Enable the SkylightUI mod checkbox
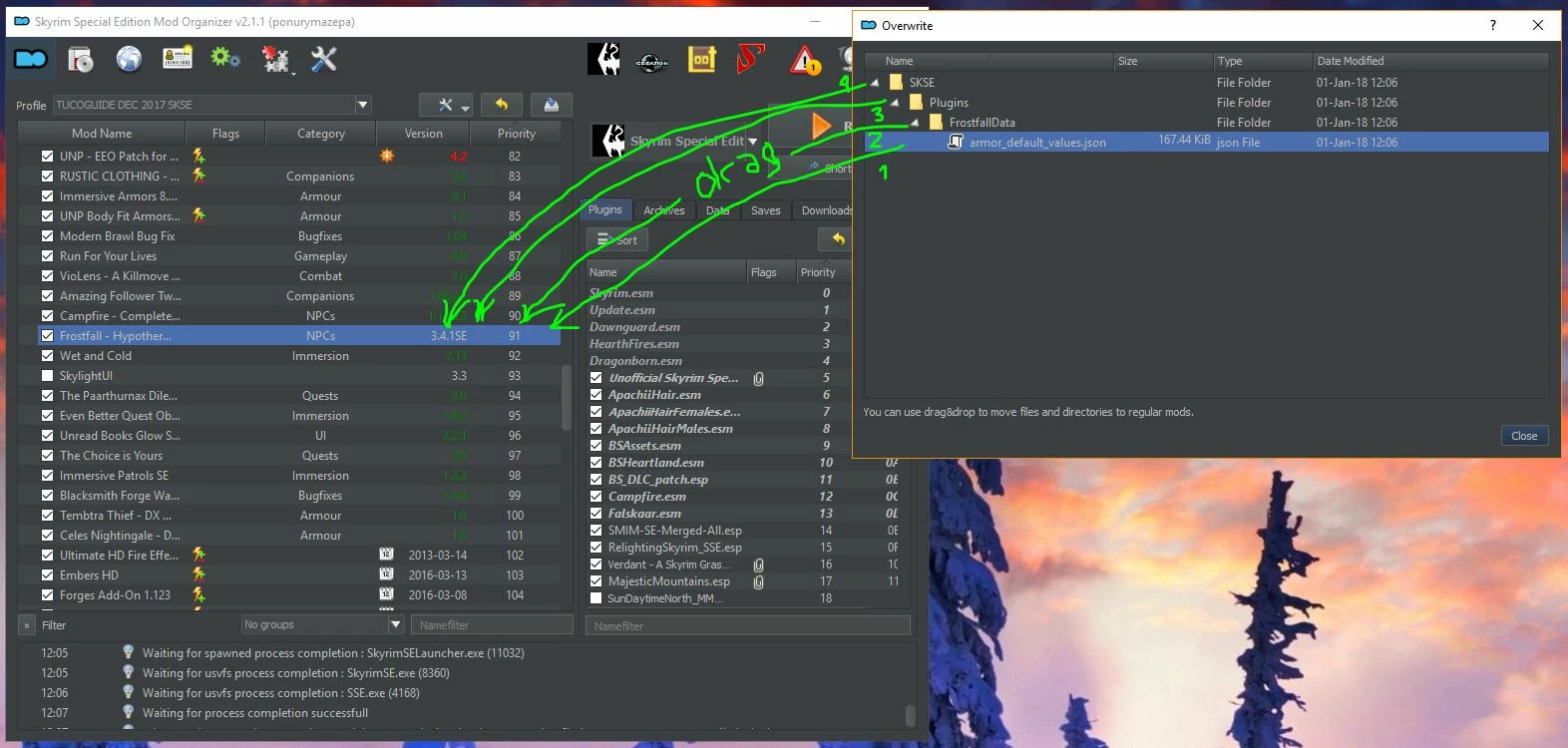The image size is (1568, 748). (x=47, y=375)
